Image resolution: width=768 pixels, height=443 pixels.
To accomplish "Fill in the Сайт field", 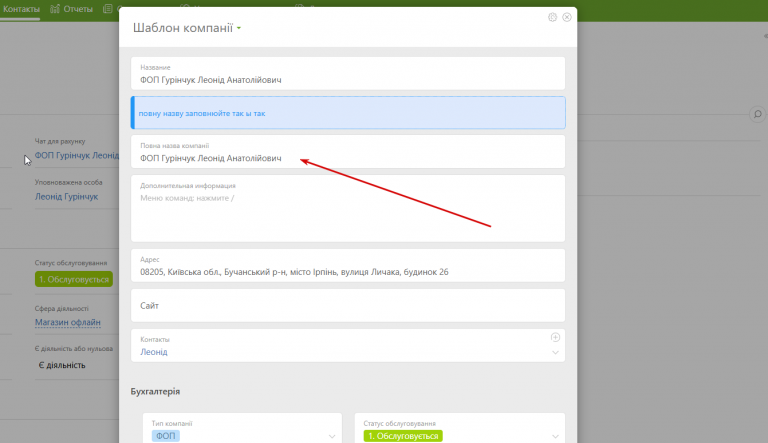I will pyautogui.click(x=348, y=305).
